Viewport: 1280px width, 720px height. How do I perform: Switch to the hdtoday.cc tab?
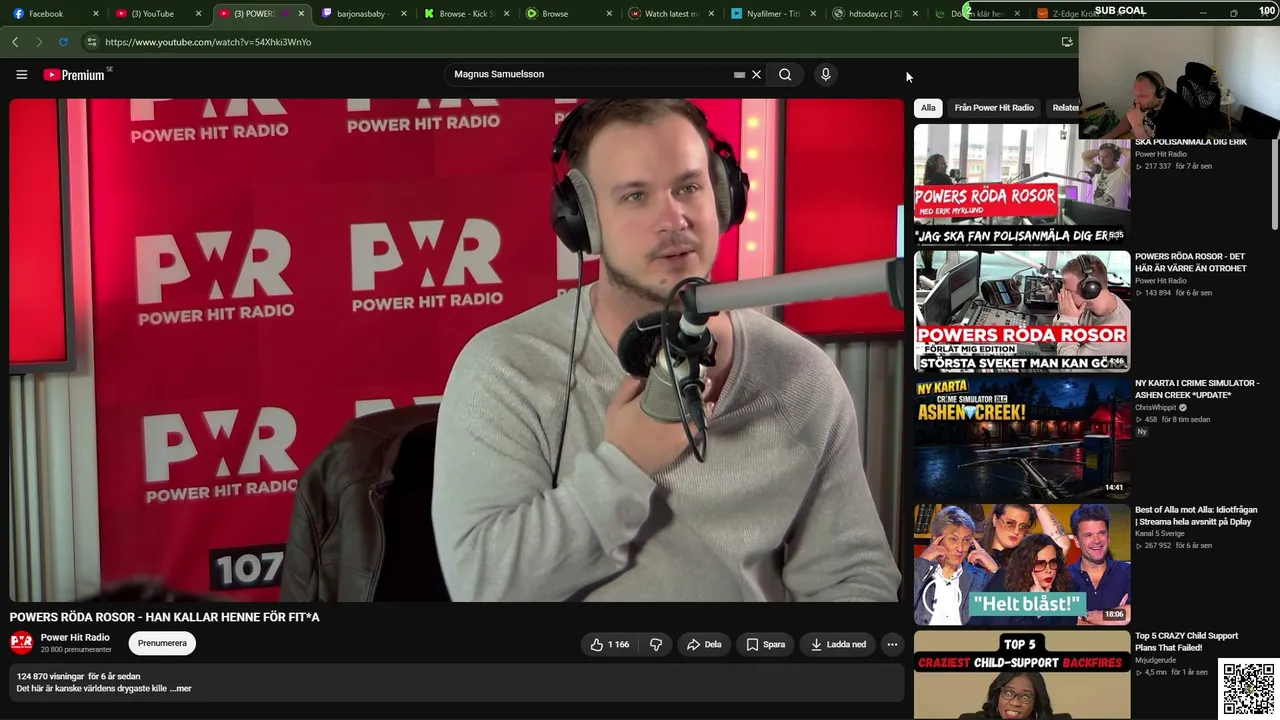pos(877,14)
